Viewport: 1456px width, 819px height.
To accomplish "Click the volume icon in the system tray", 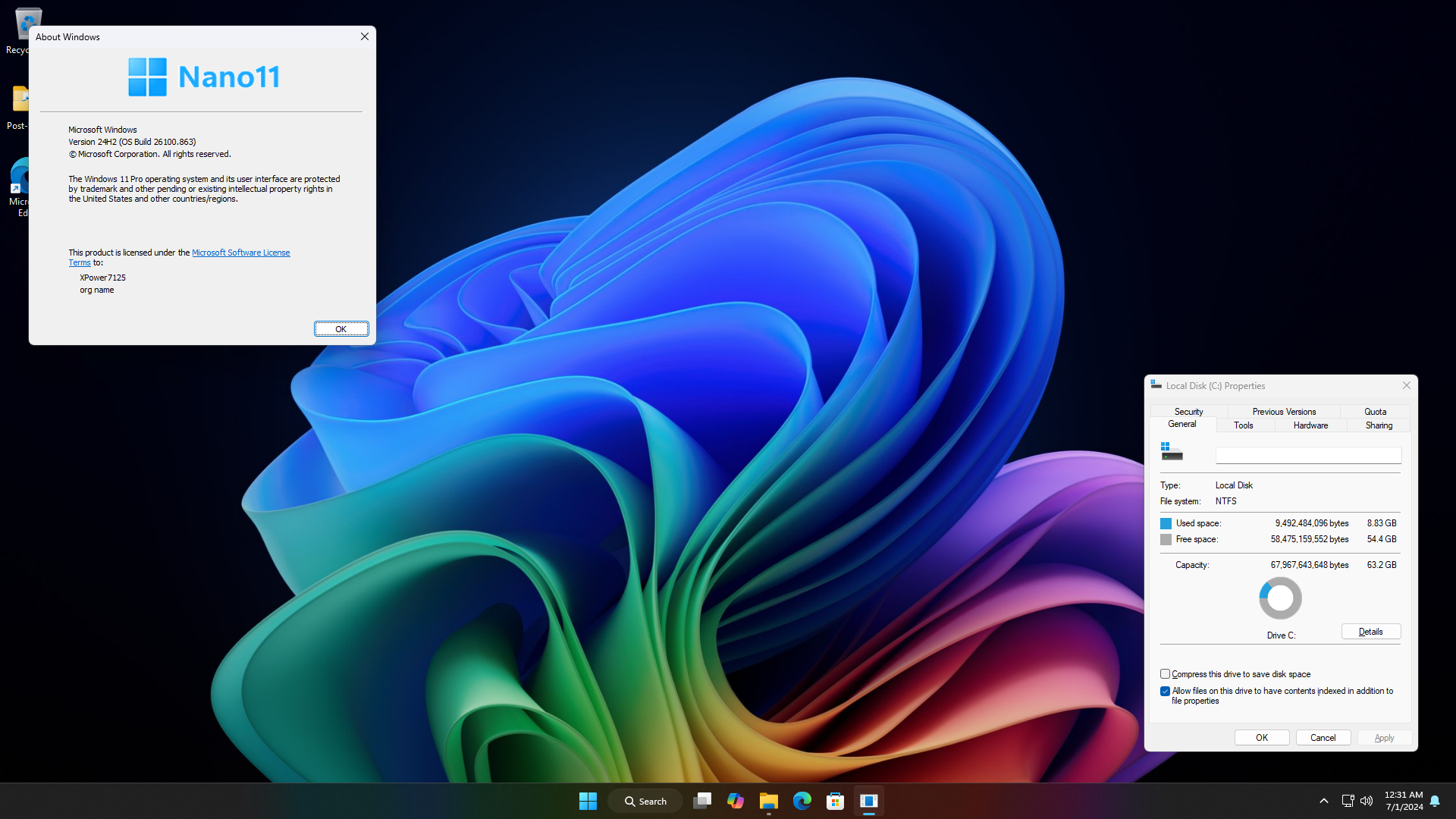I will click(1367, 800).
